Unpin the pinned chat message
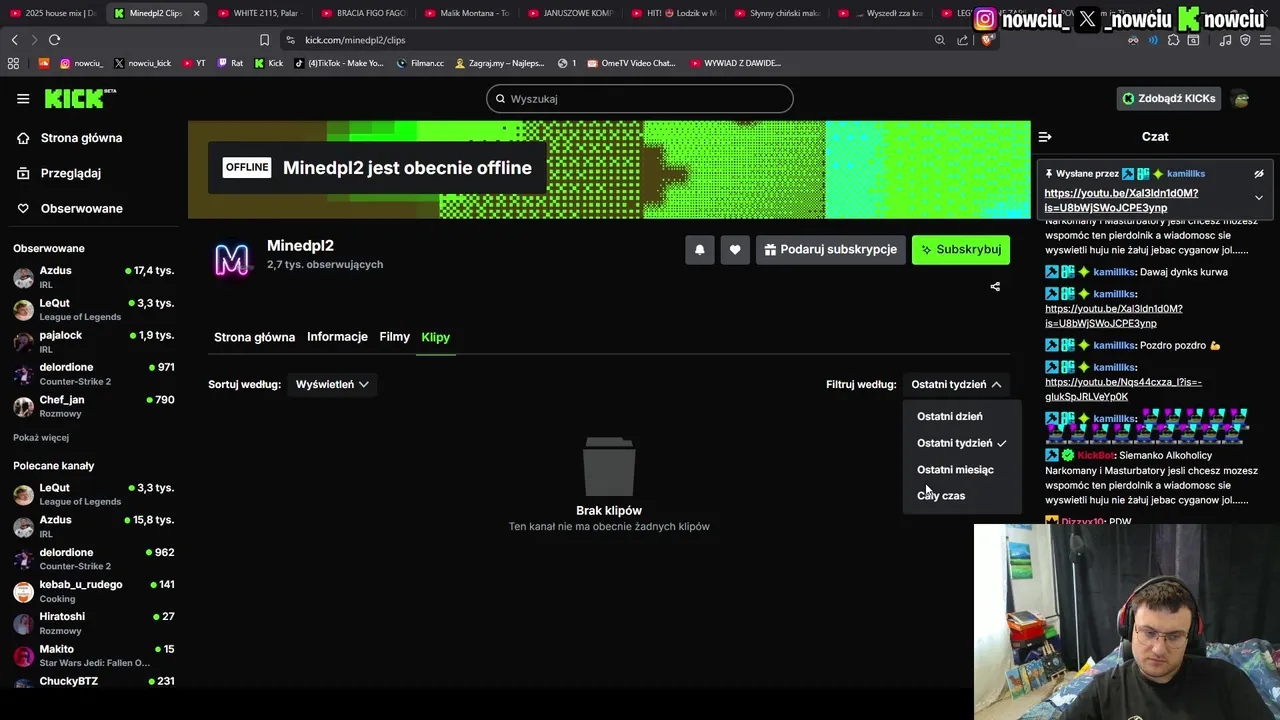This screenshot has height=720, width=1280. point(1259,174)
